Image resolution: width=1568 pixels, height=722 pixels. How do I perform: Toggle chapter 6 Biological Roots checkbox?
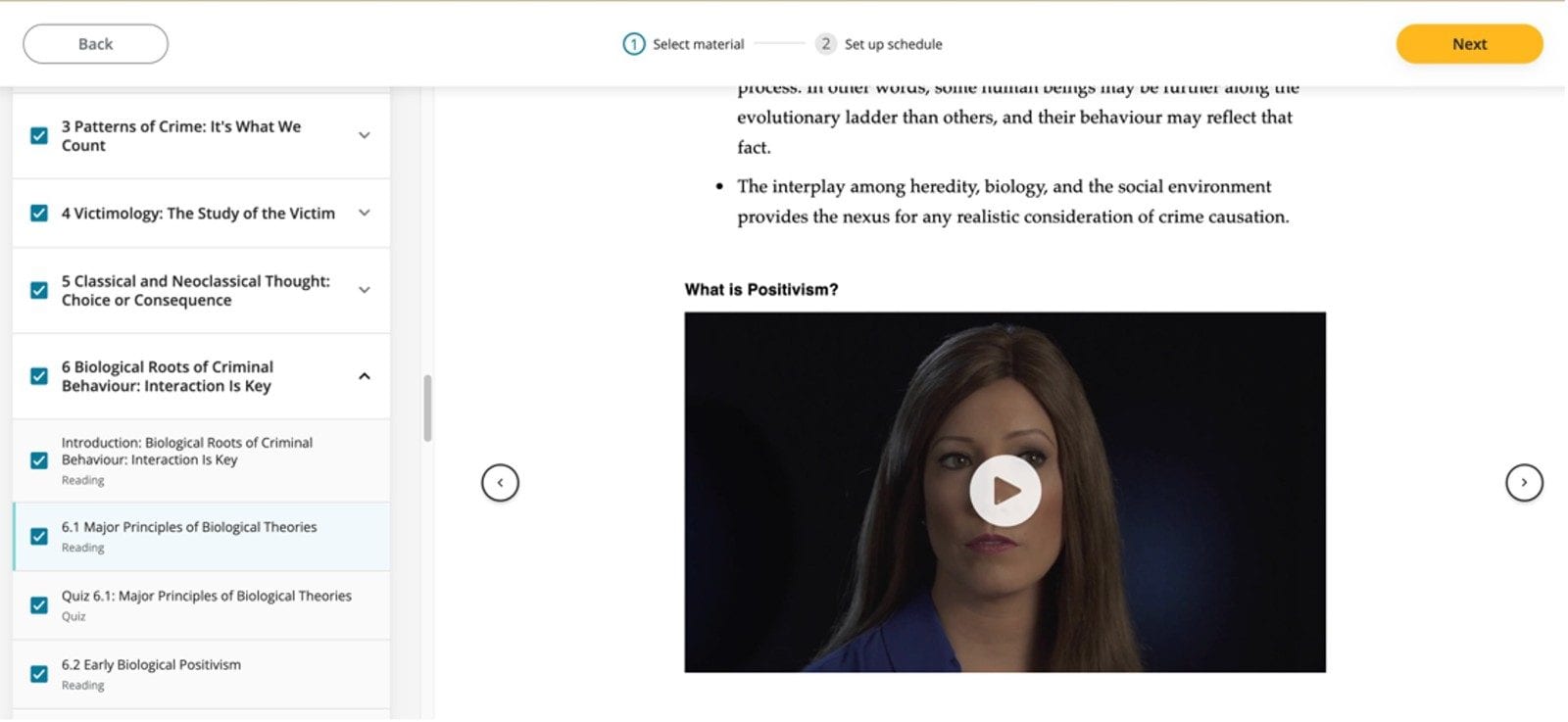39,376
